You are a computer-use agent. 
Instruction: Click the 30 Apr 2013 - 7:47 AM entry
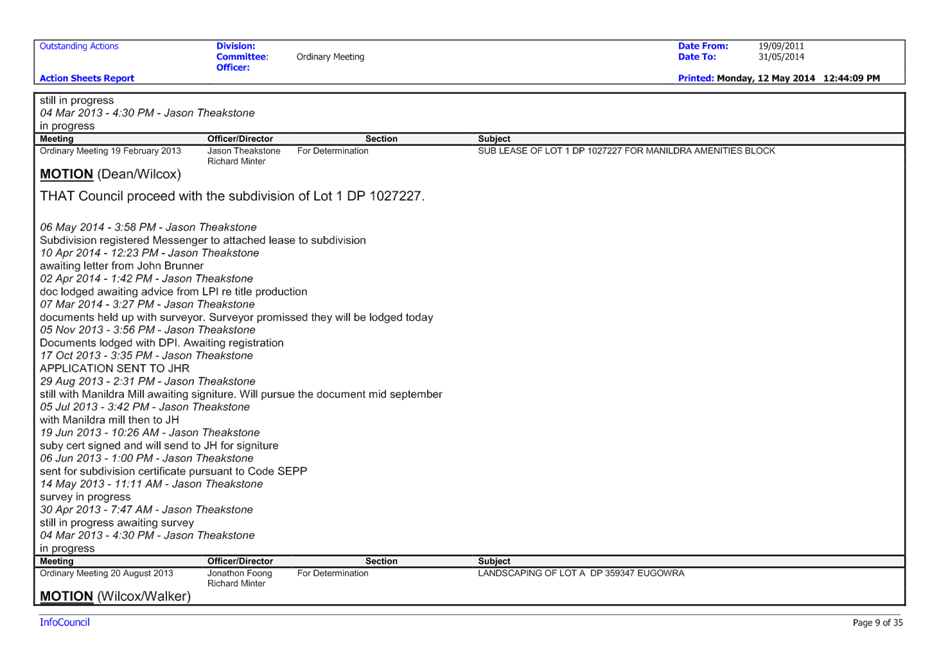[x=146, y=510]
